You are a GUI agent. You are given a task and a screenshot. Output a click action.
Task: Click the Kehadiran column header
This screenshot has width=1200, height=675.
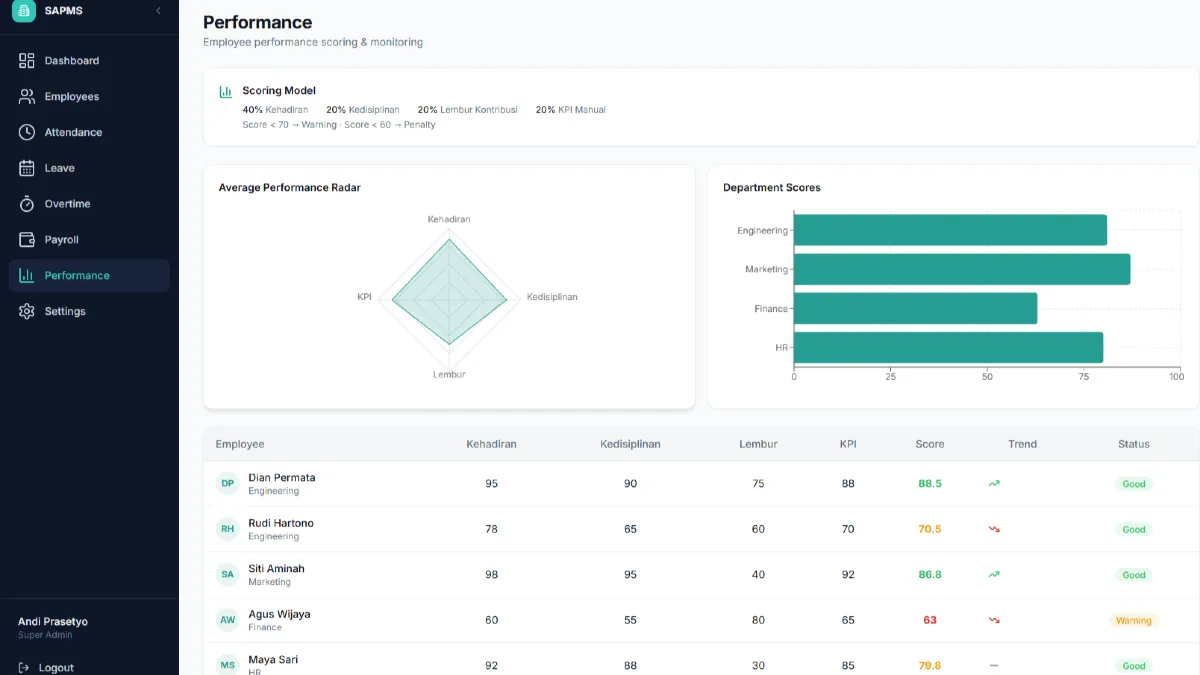click(x=491, y=444)
